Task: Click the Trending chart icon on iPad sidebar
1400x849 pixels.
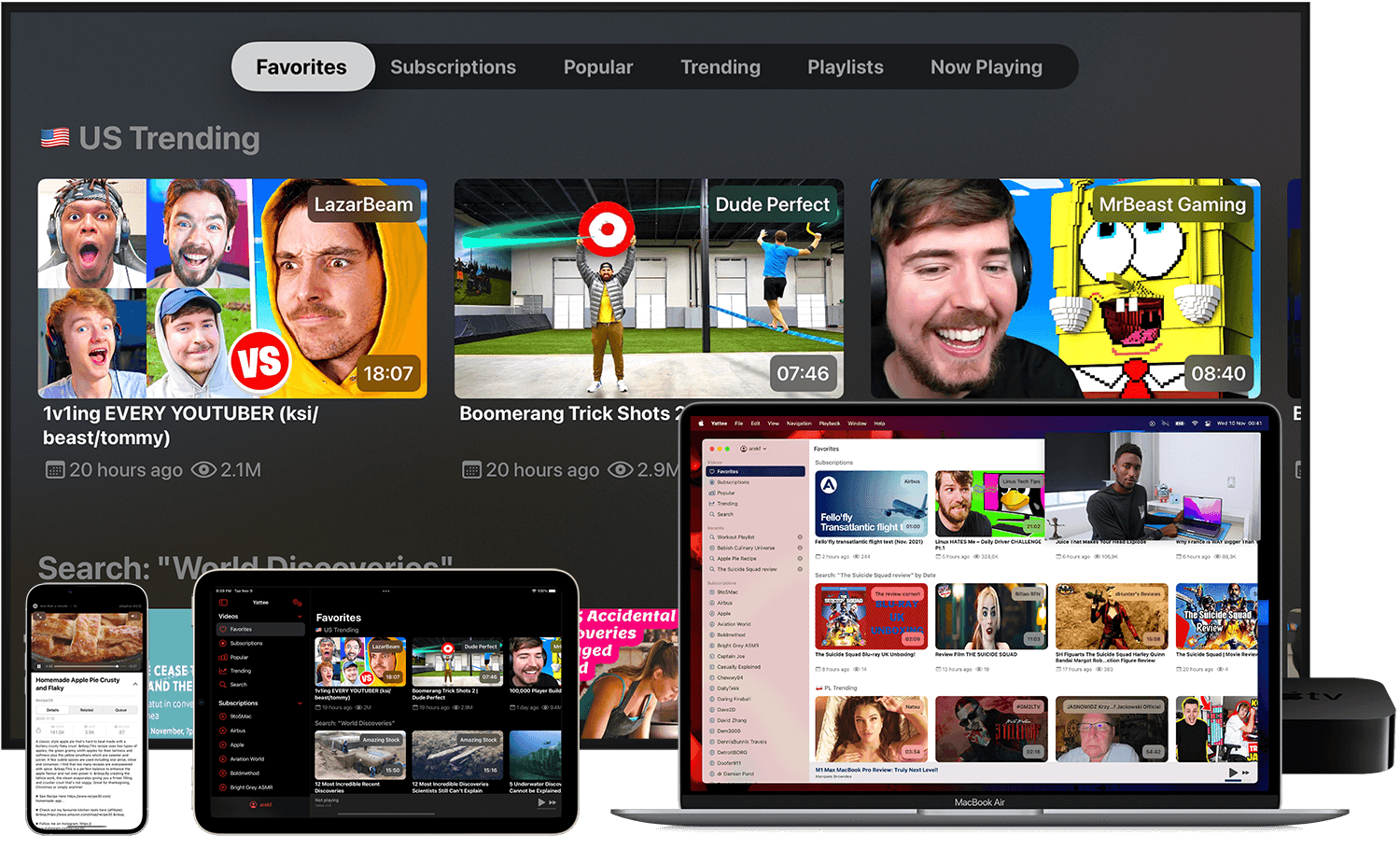Action: (x=223, y=671)
